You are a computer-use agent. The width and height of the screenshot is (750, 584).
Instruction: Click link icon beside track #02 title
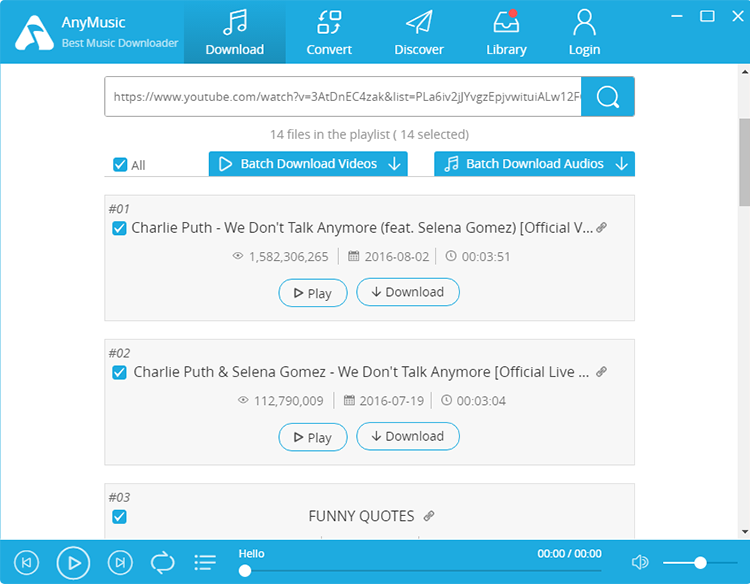(602, 371)
